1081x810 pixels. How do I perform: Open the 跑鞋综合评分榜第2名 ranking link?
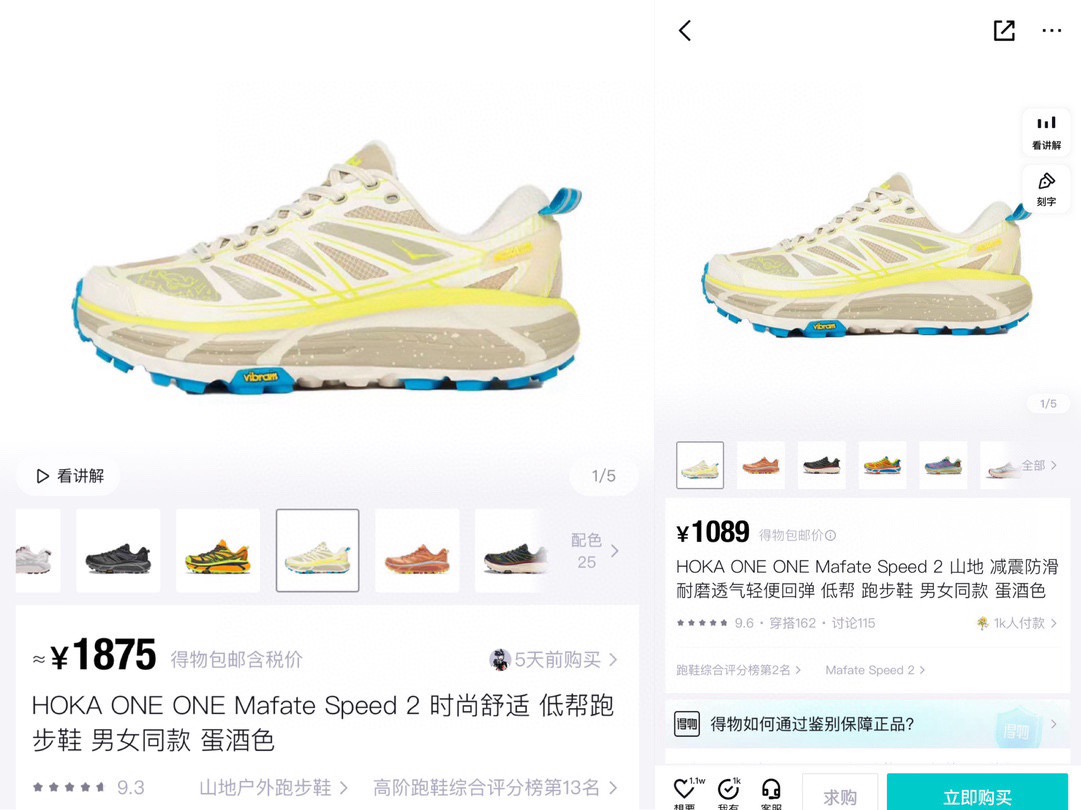point(738,670)
